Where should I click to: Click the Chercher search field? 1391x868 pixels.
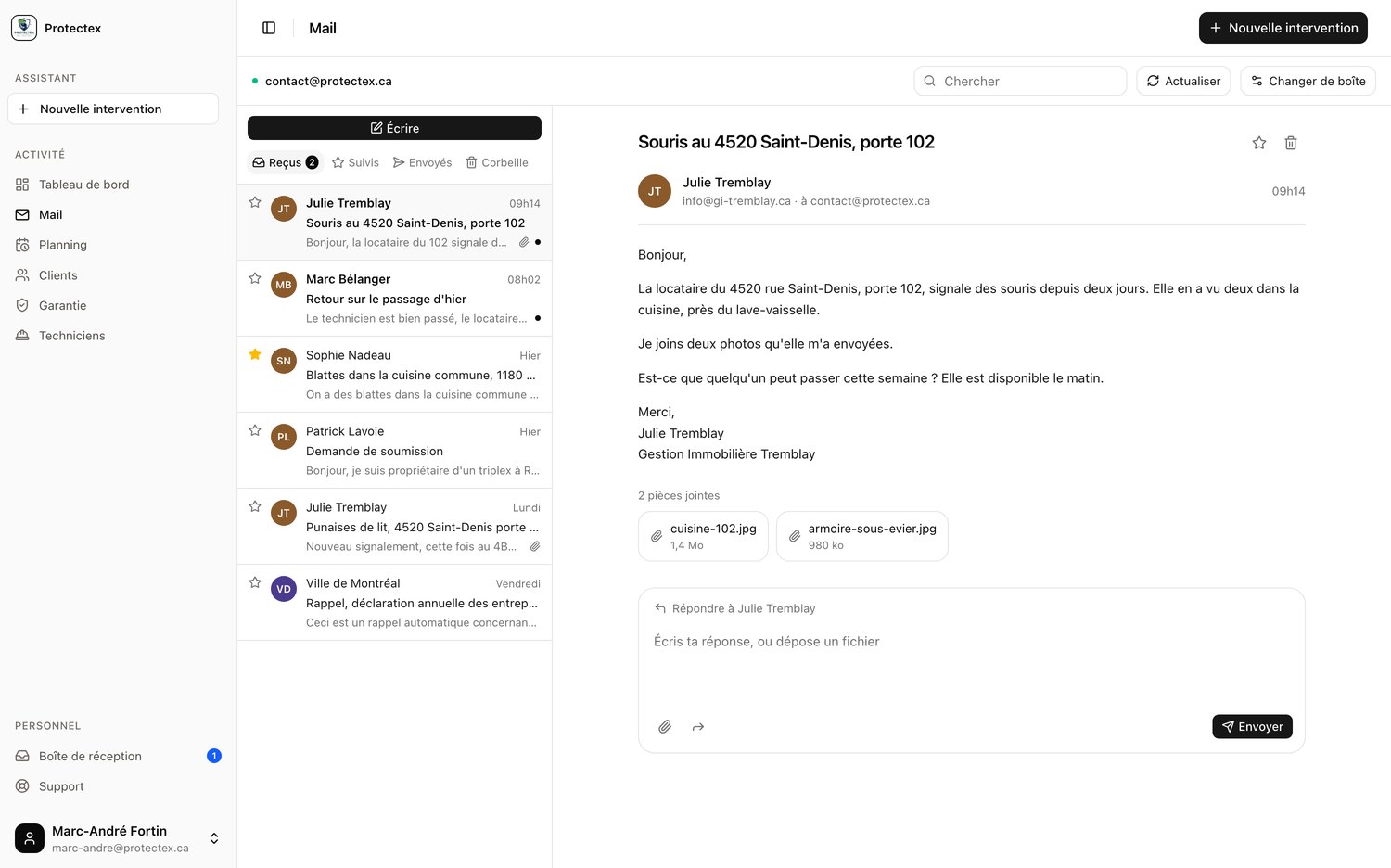click(x=1020, y=81)
